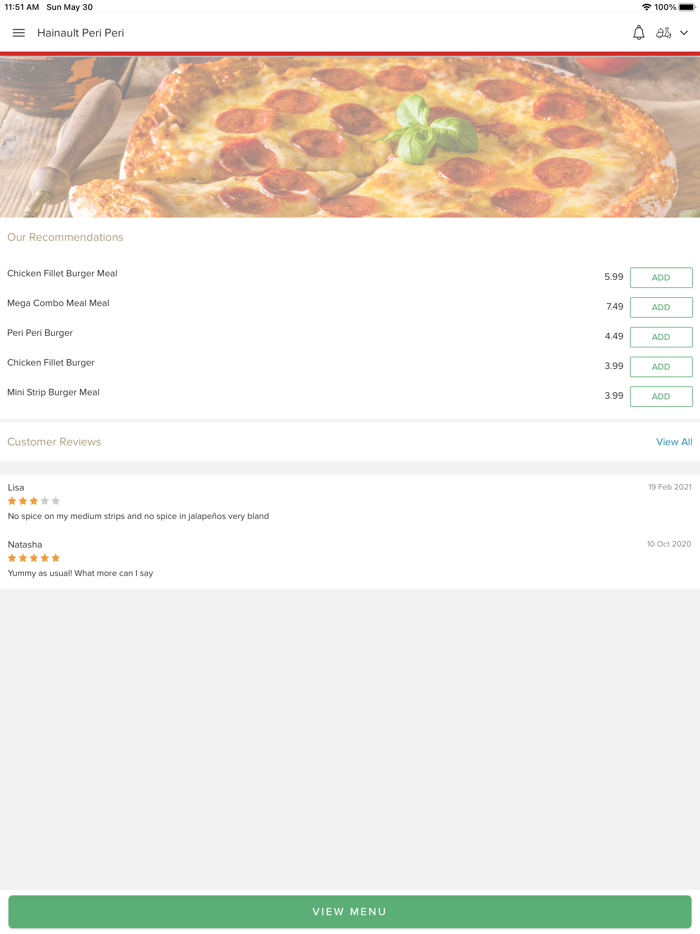Open the hamburger navigation menu
Screen dimensions: 700x934
click(18, 32)
